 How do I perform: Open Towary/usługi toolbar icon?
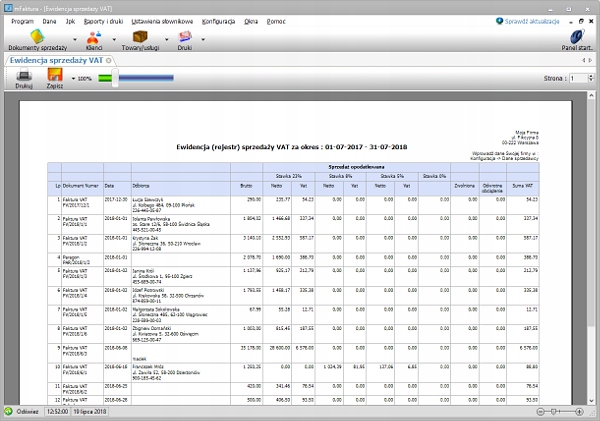tap(141, 36)
